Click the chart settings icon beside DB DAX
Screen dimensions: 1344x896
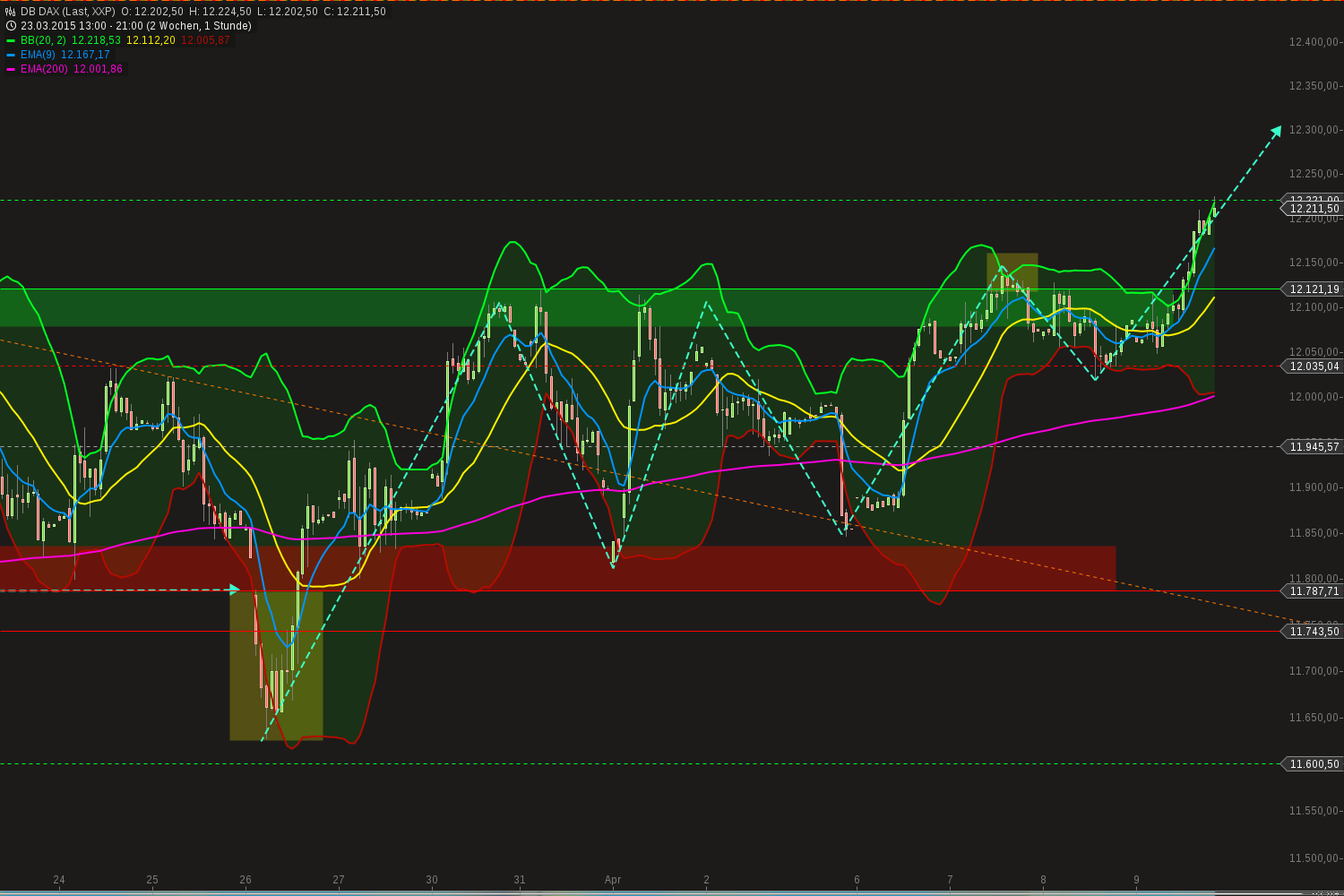tap(11, 12)
